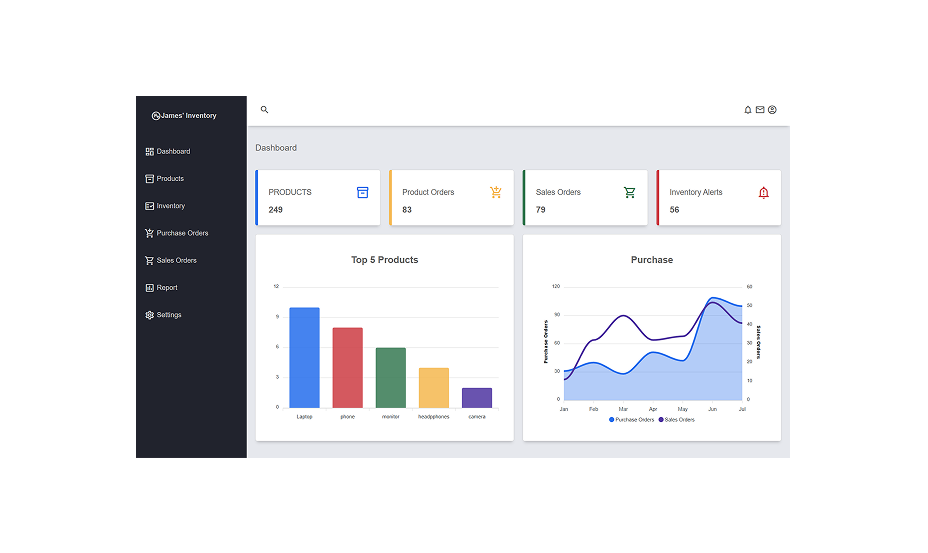Click the 56 inventory alerts count

674,210
